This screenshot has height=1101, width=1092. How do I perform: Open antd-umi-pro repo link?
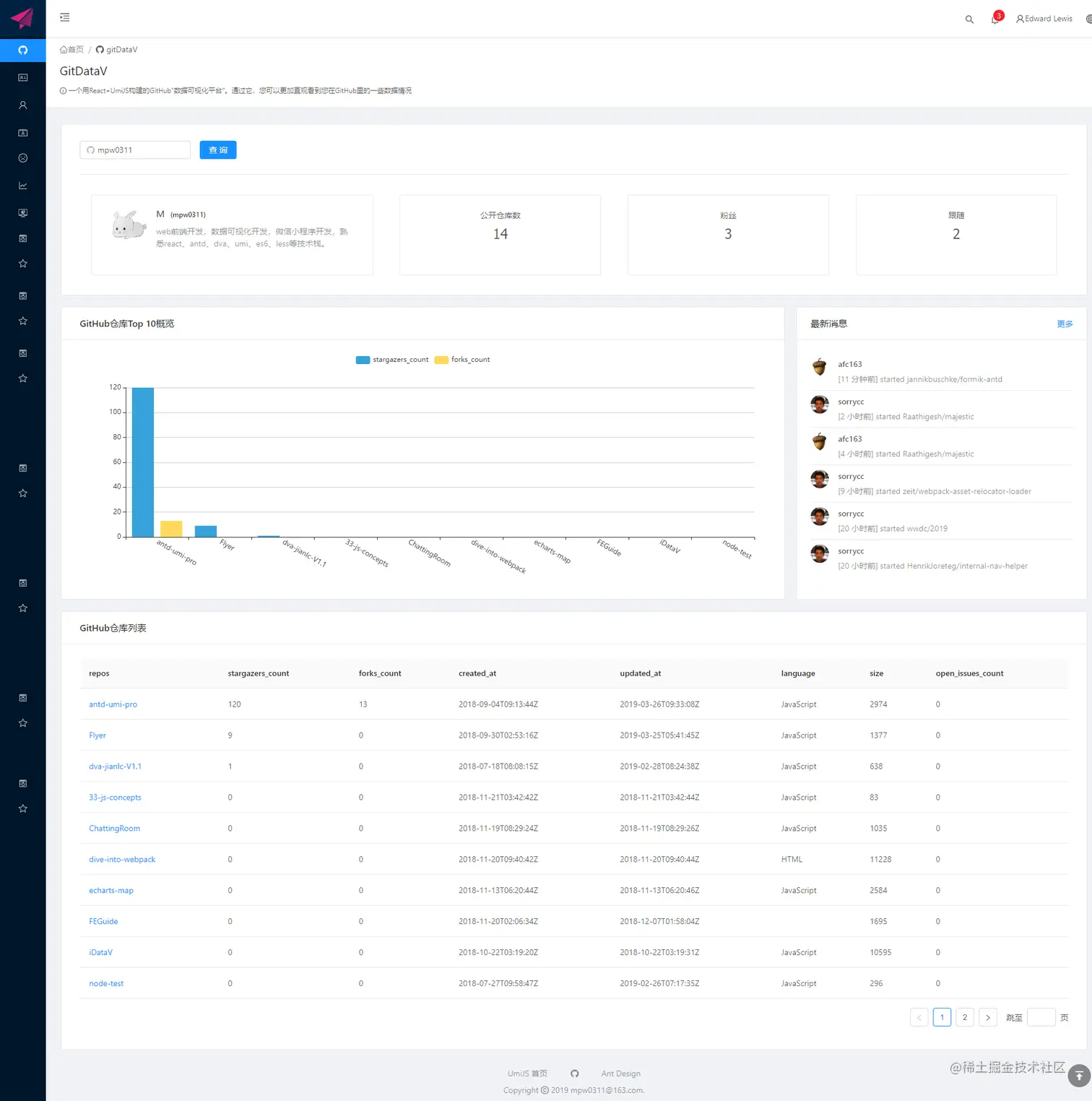point(113,704)
